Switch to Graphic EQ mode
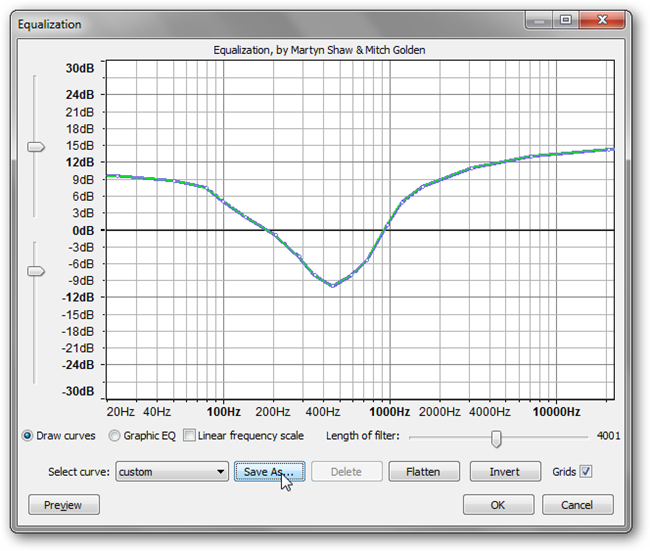This screenshot has width=650, height=551. (x=114, y=436)
